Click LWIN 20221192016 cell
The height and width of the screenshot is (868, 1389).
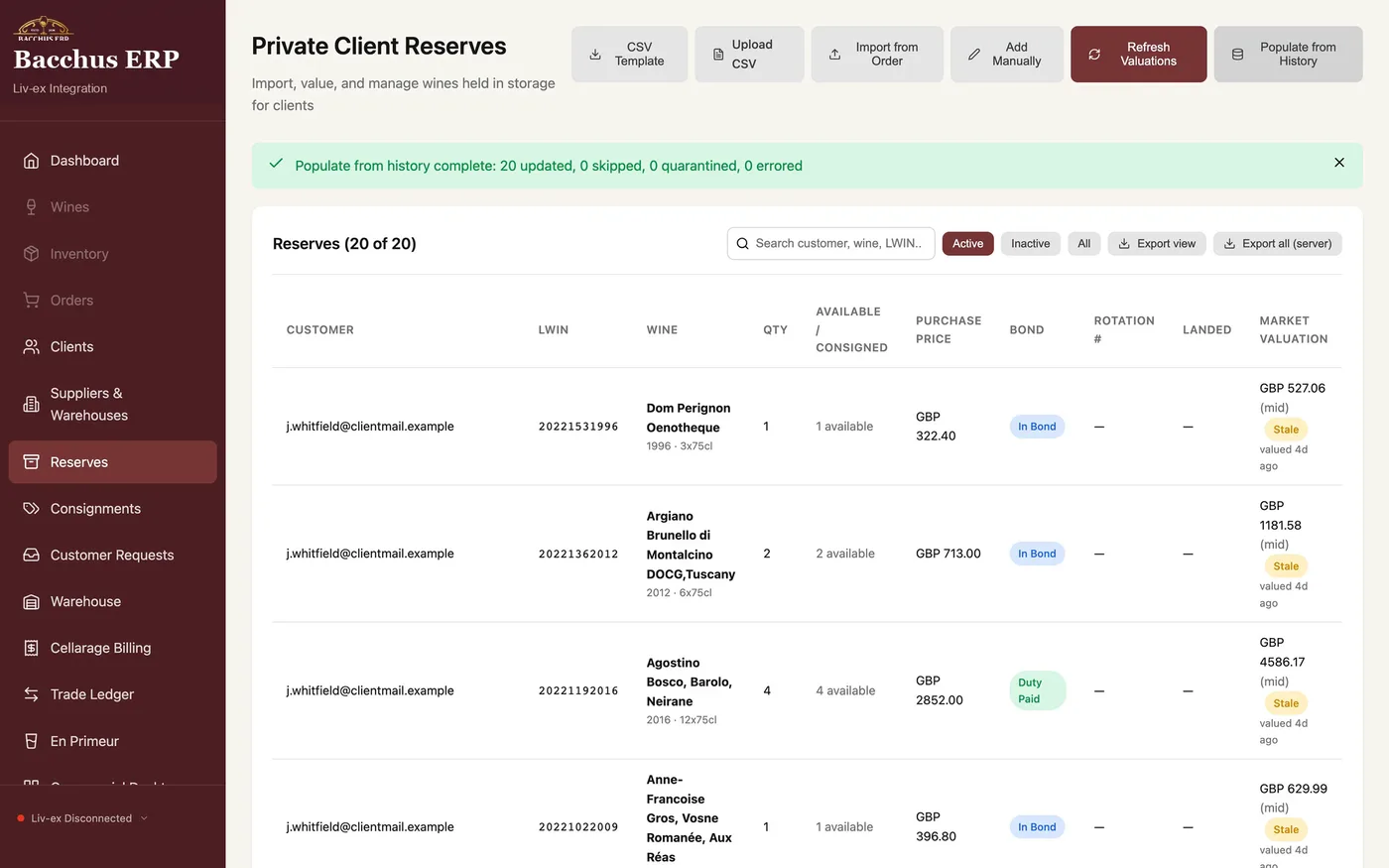pyautogui.click(x=578, y=690)
